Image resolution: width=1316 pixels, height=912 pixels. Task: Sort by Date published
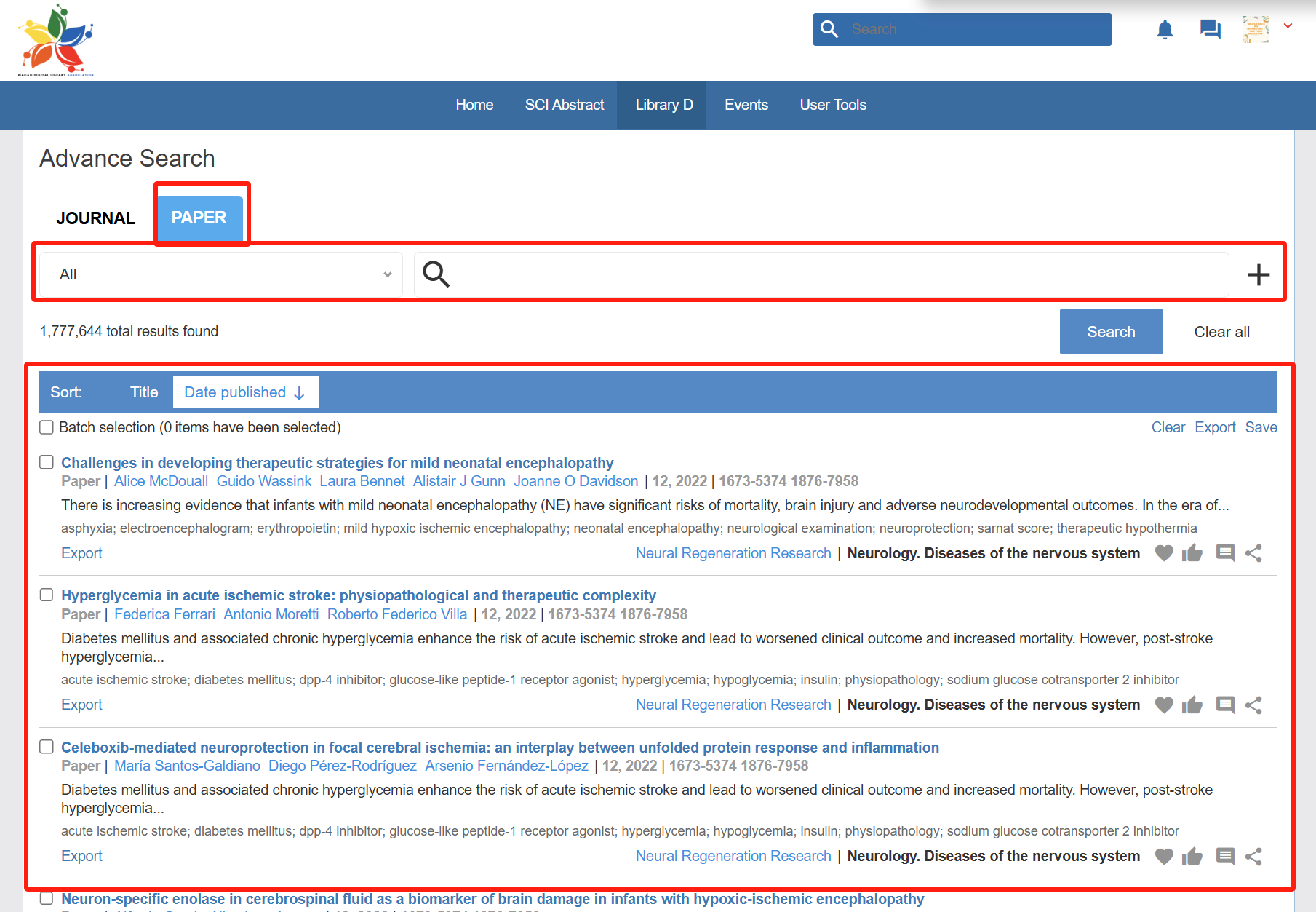pos(245,392)
